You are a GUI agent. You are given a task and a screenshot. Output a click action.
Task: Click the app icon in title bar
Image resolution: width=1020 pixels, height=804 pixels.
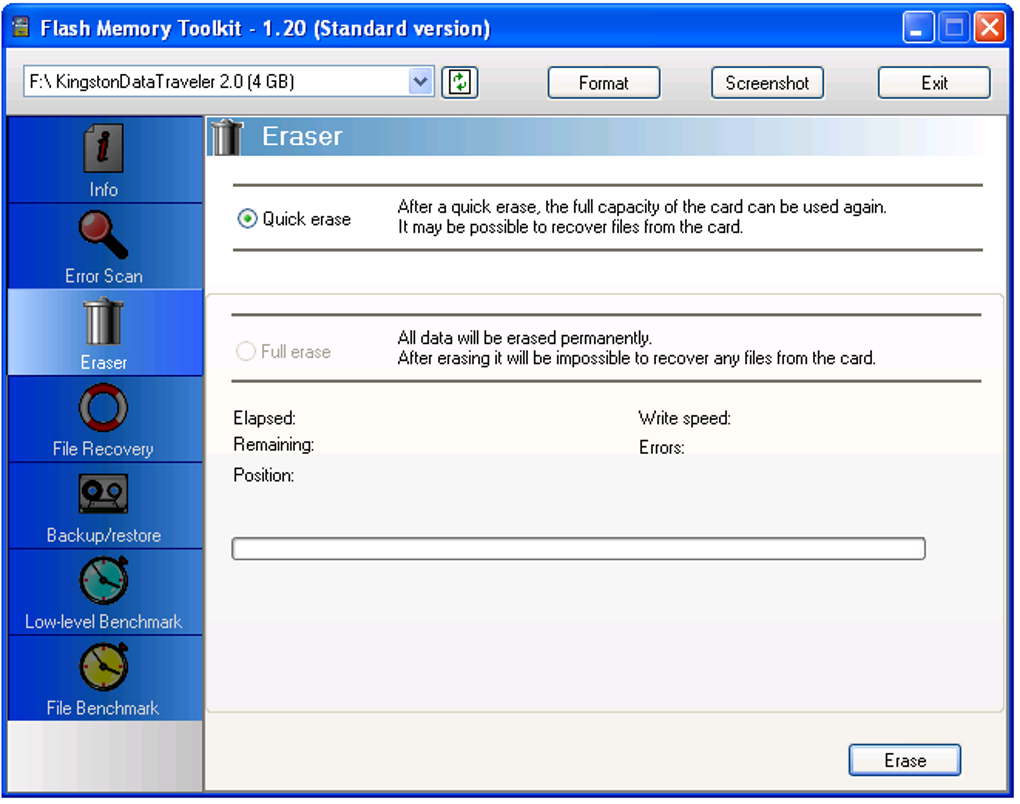click(x=21, y=27)
